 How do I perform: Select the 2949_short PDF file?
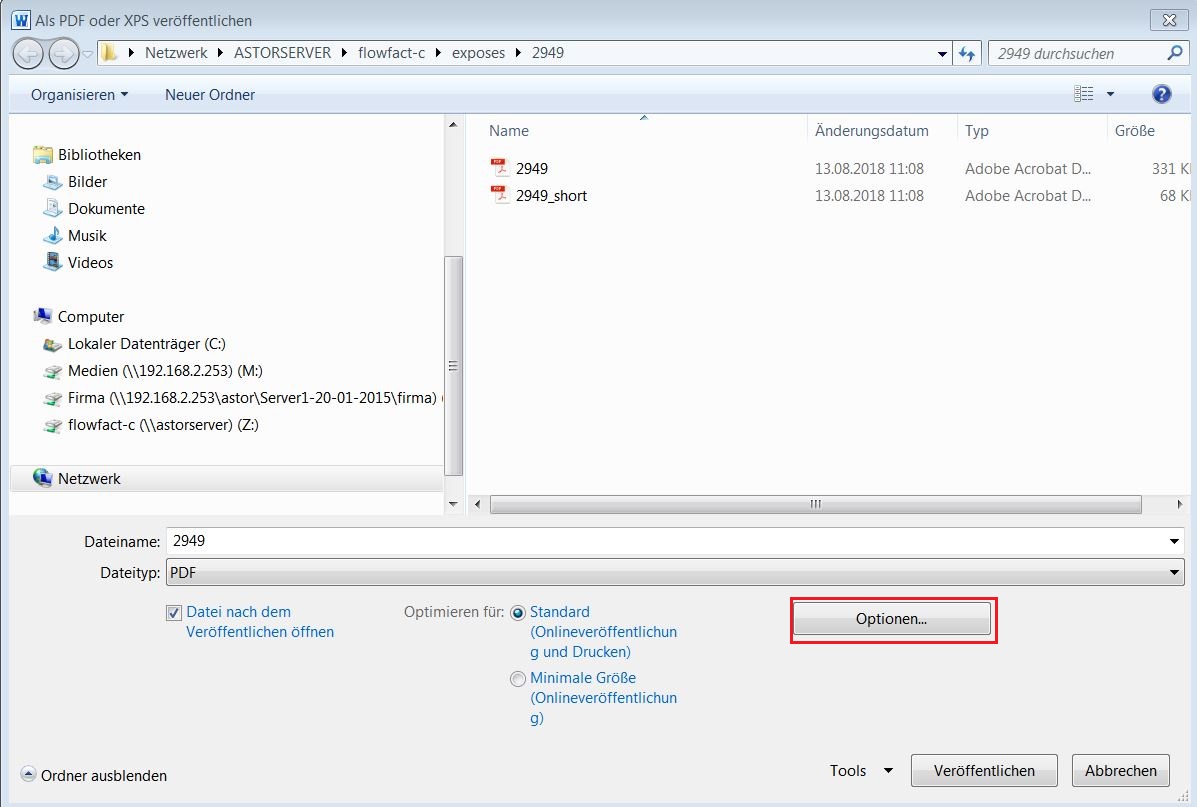click(x=550, y=196)
